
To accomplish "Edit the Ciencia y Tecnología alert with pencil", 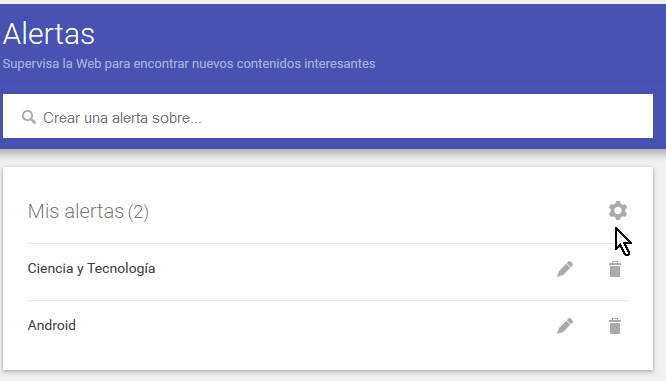I will (x=565, y=269).
